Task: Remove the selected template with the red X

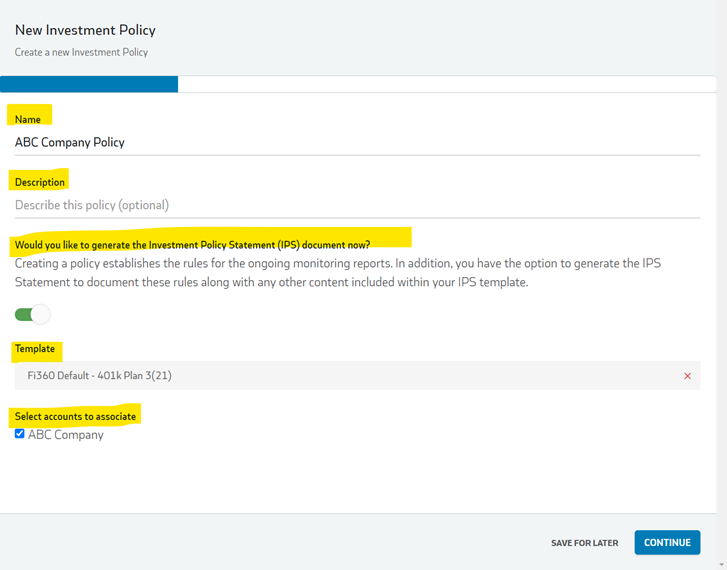Action: [688, 376]
